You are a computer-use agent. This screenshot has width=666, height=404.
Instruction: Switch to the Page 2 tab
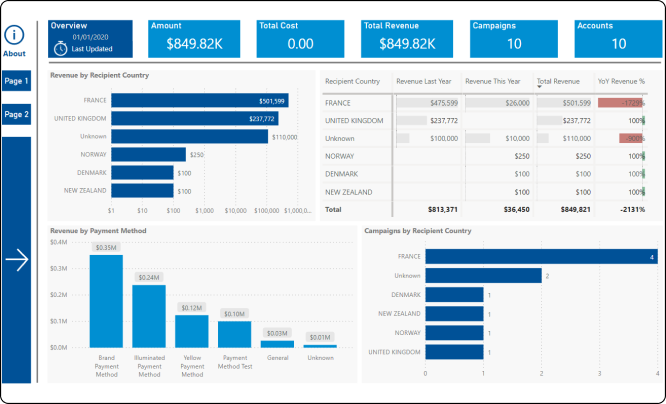[16, 115]
